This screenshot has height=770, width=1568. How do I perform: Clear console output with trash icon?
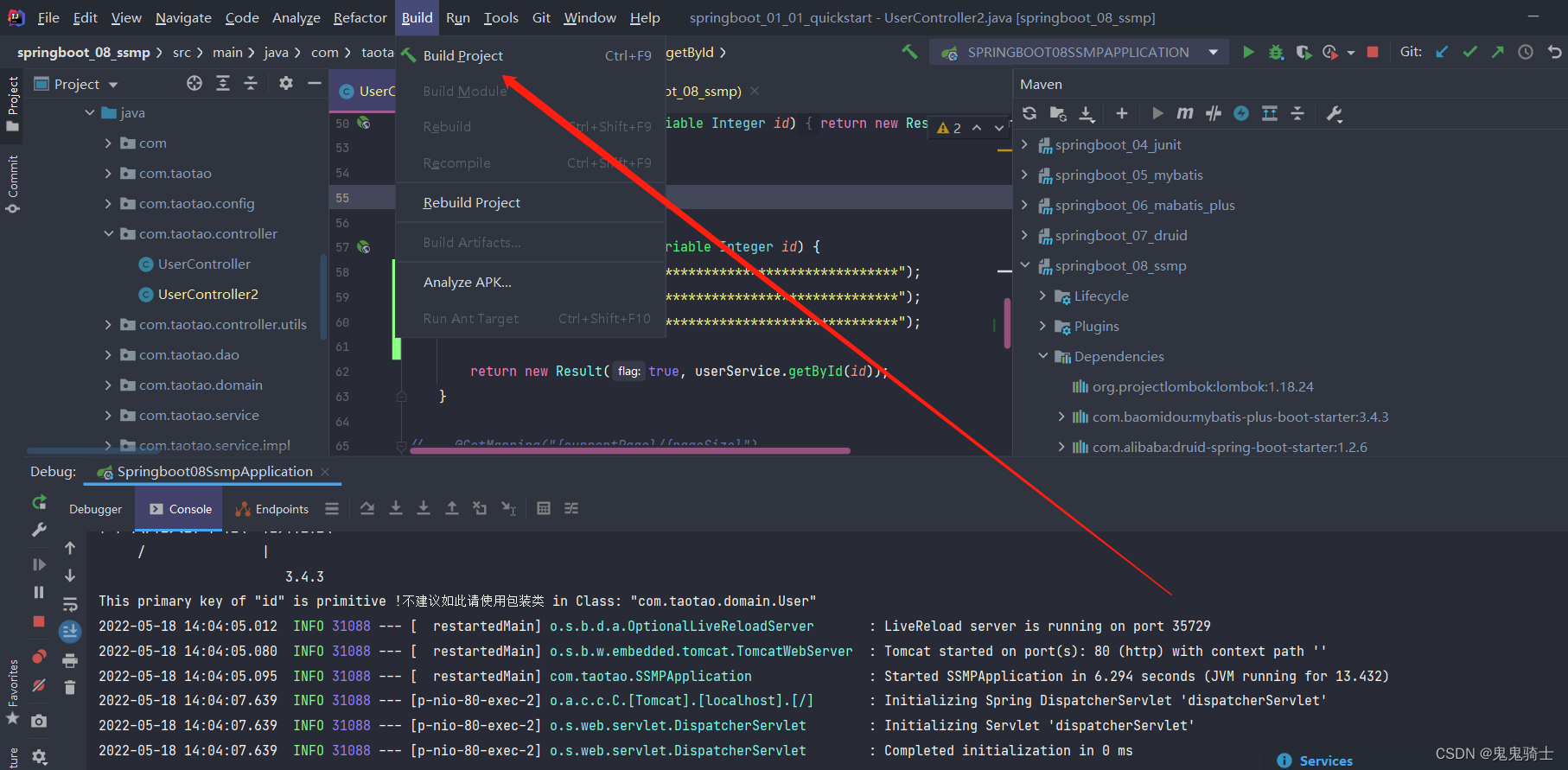[x=70, y=688]
